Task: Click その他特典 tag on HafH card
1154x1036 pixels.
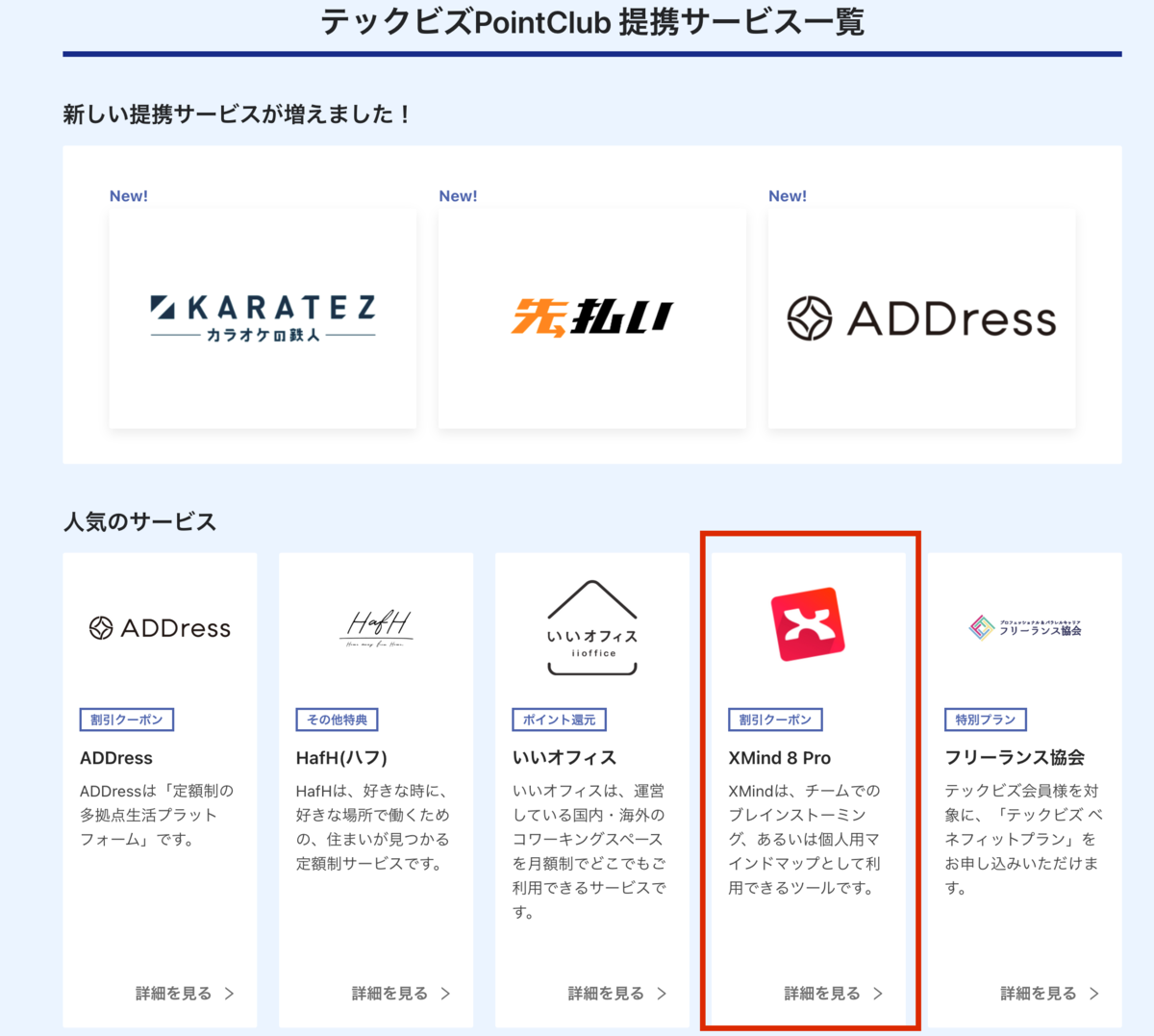Action: click(x=337, y=720)
